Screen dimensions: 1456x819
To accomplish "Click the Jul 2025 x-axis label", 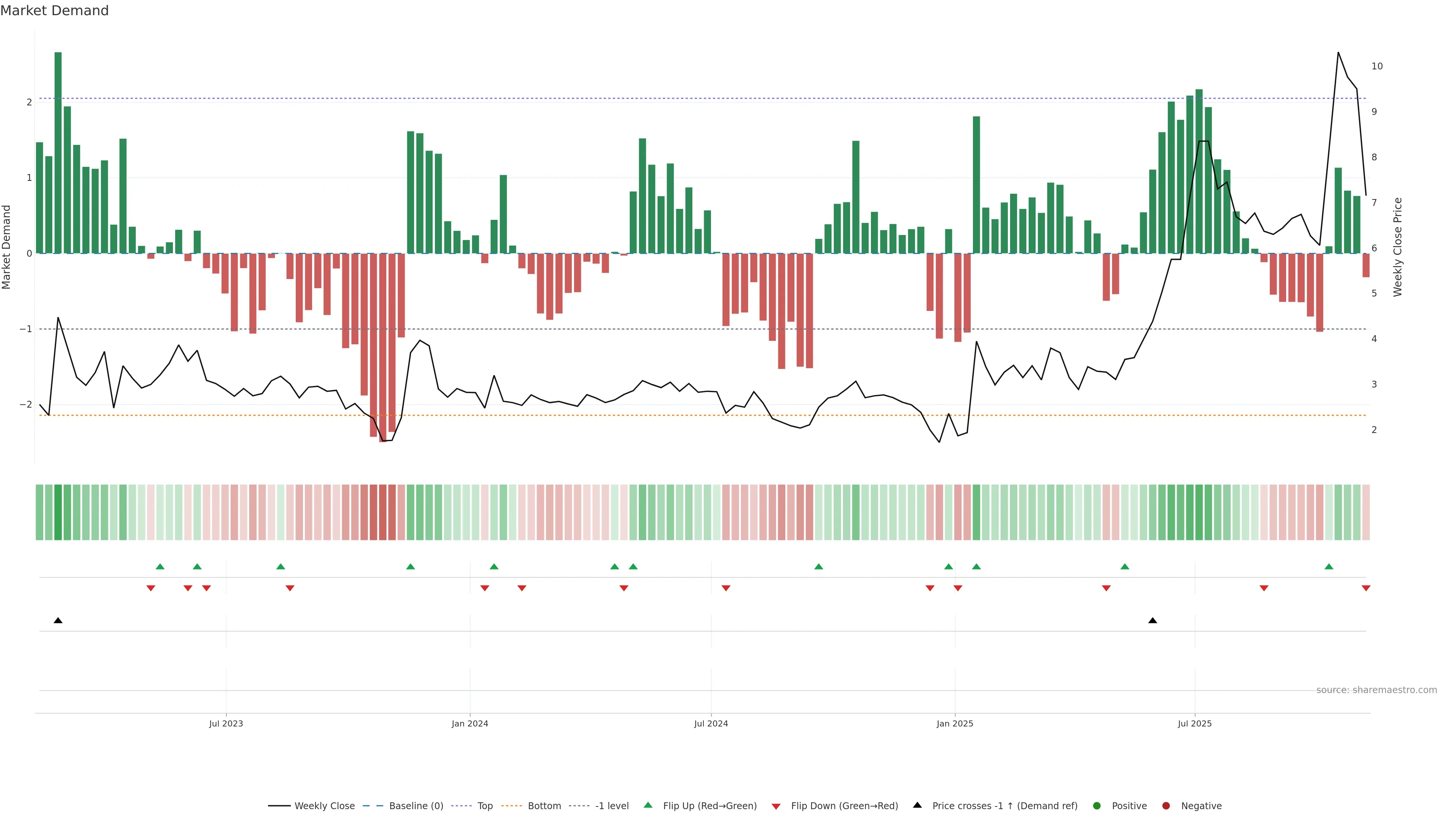I will [x=1194, y=723].
